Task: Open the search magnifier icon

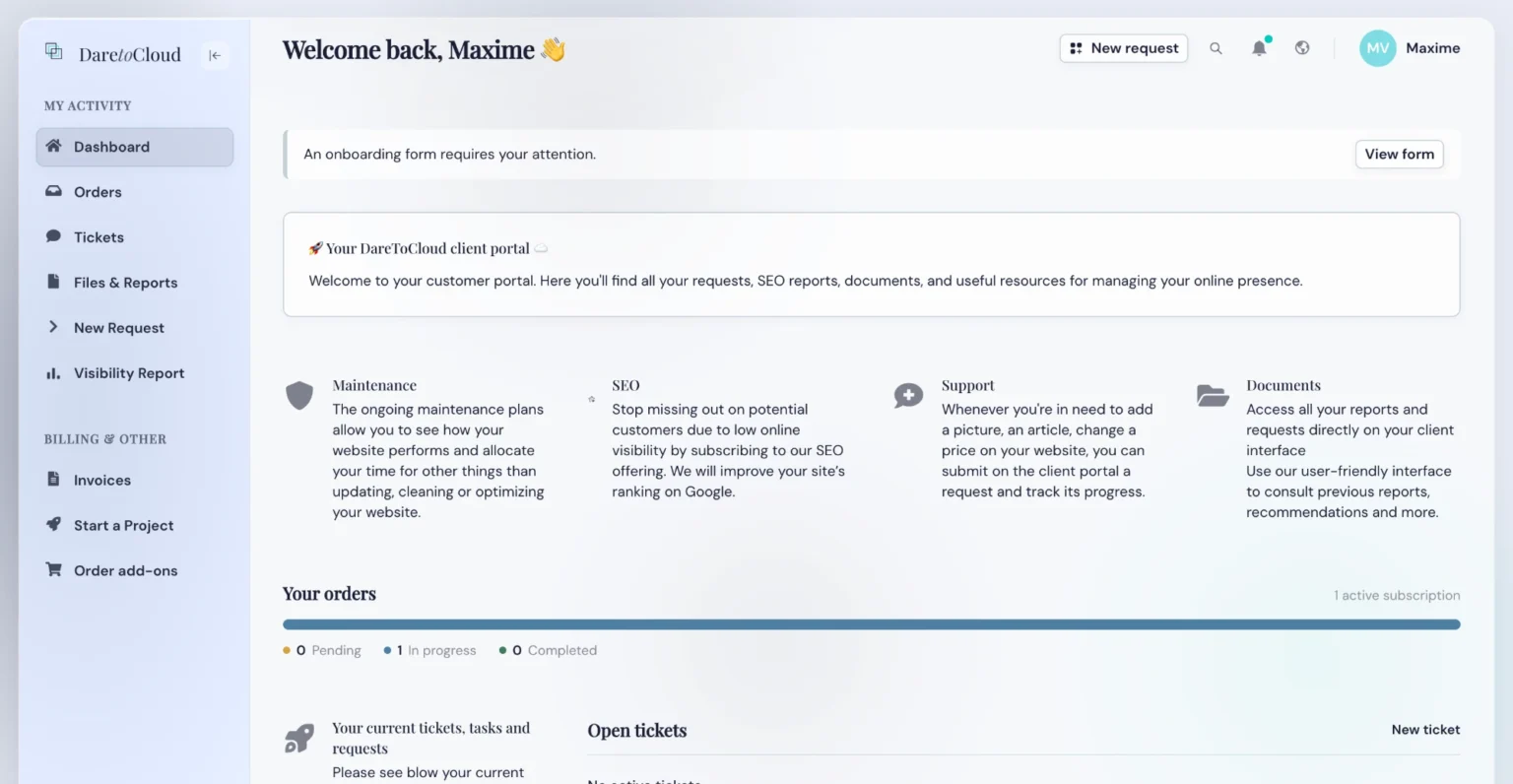Action: 1216,48
